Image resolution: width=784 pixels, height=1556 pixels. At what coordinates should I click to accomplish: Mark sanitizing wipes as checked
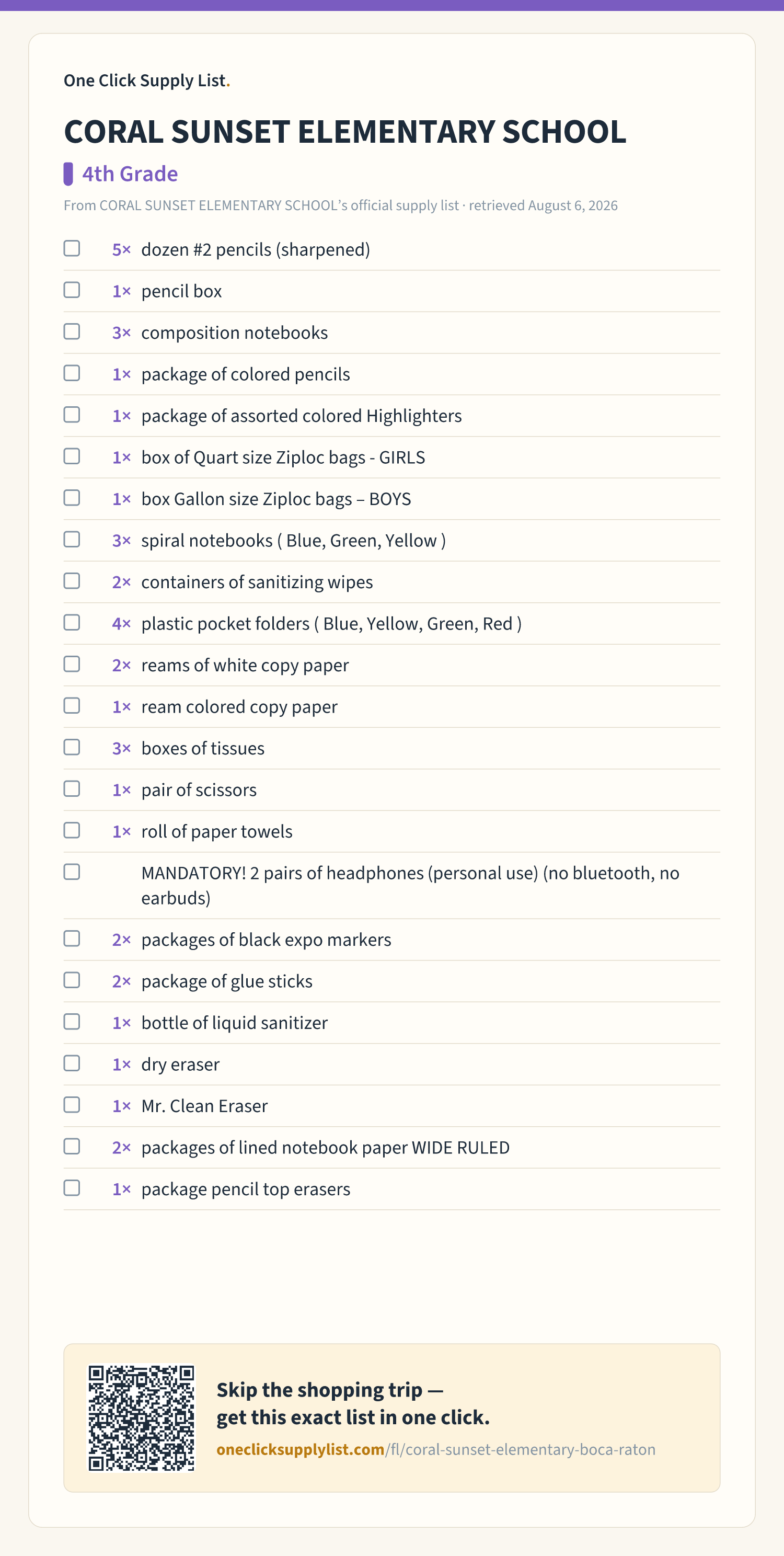72,581
